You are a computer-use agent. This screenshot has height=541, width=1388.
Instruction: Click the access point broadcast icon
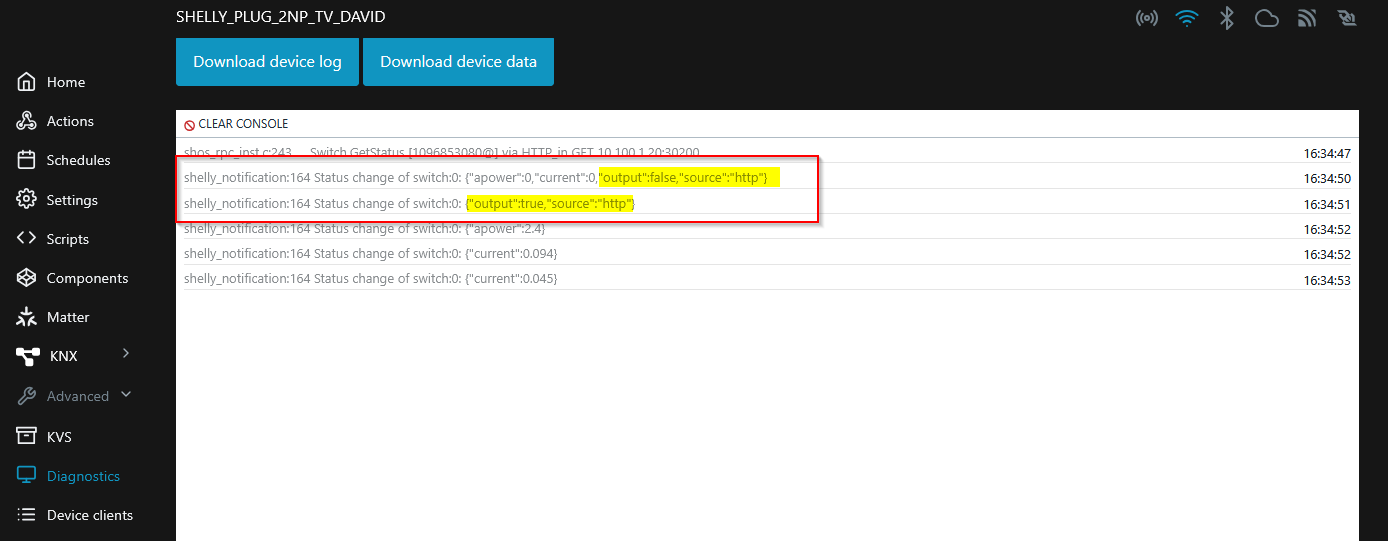[1147, 18]
